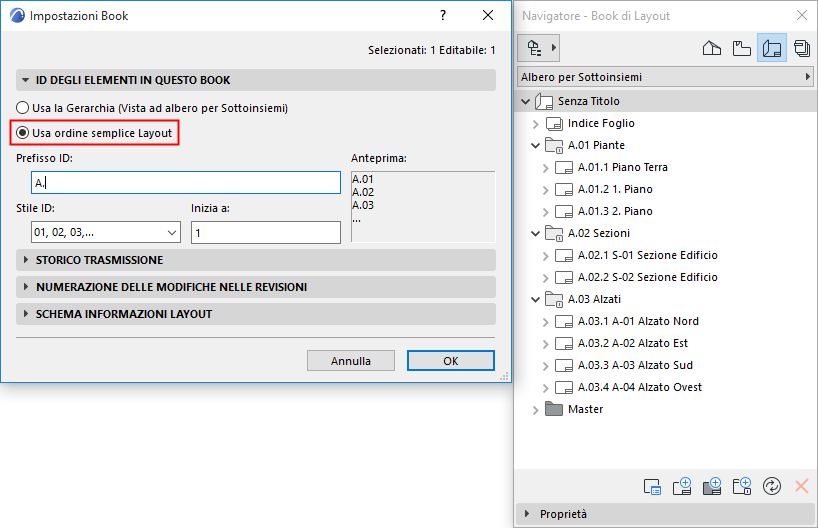This screenshot has width=818, height=528.
Task: Click the A.01 Piante subset folder icon
Action: (x=554, y=145)
